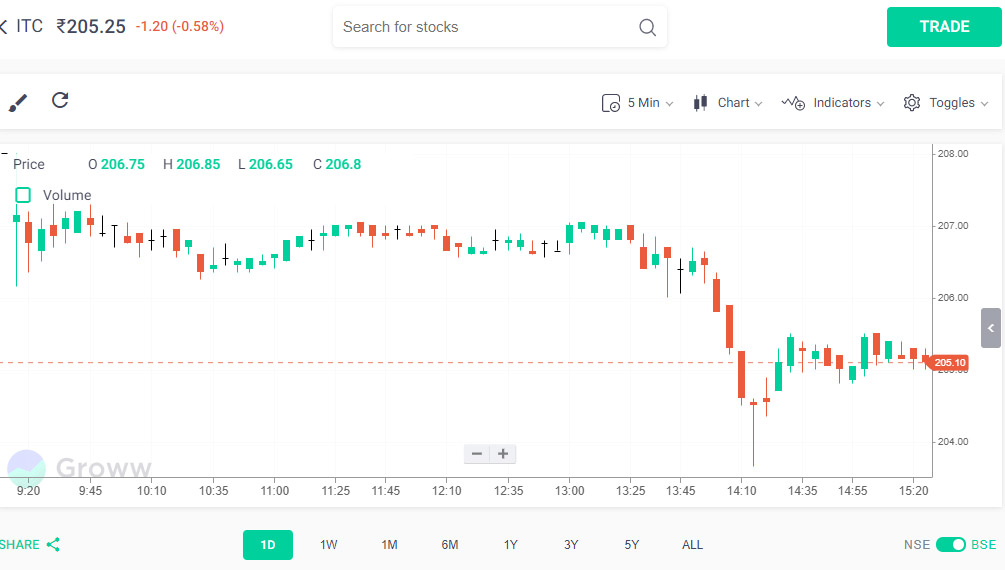The image size is (1005, 570).
Task: Zoom out the chart with minus button
Action: (x=477, y=454)
